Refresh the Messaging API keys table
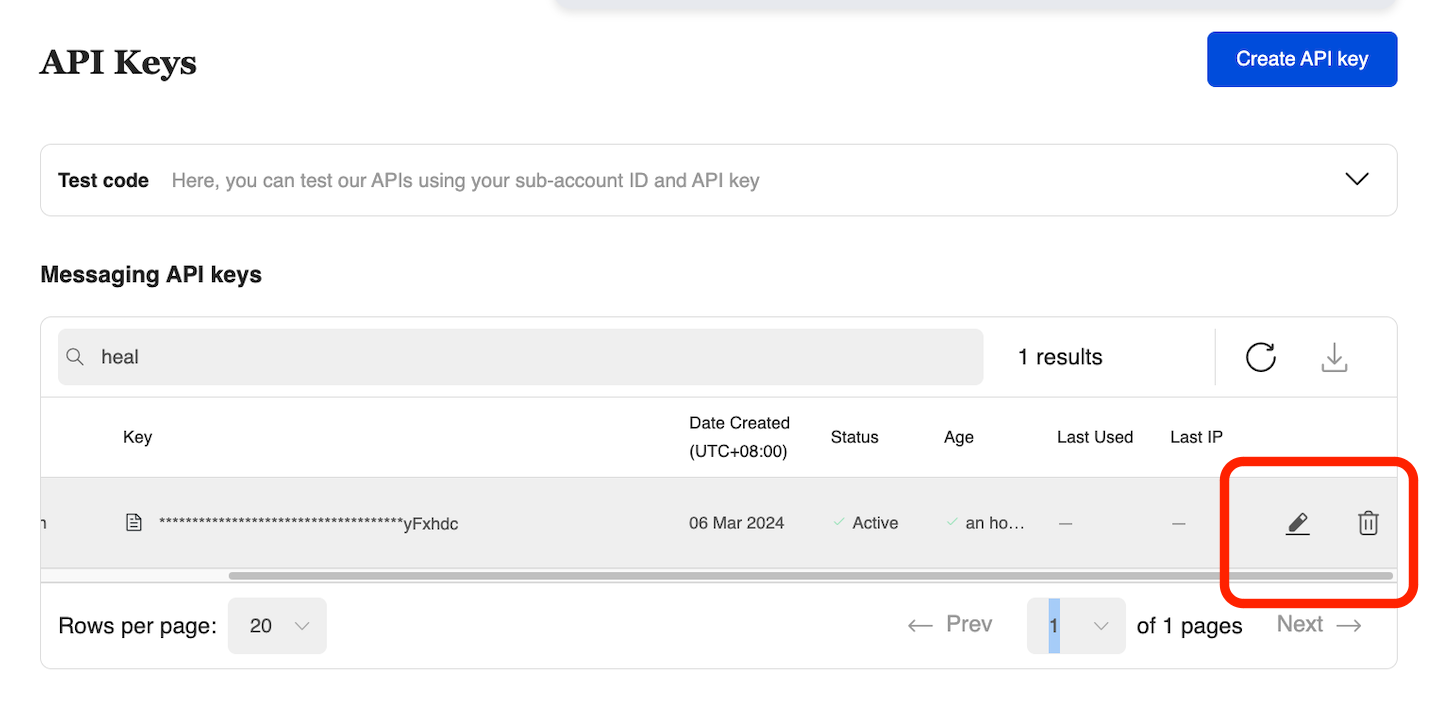The width and height of the screenshot is (1435, 718). (1260, 357)
